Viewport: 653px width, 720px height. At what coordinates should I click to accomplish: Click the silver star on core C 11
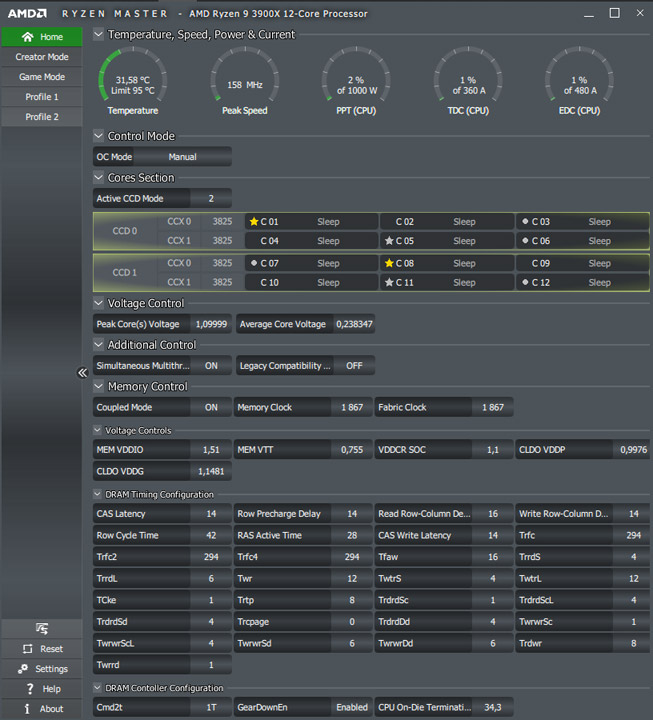[x=389, y=282]
